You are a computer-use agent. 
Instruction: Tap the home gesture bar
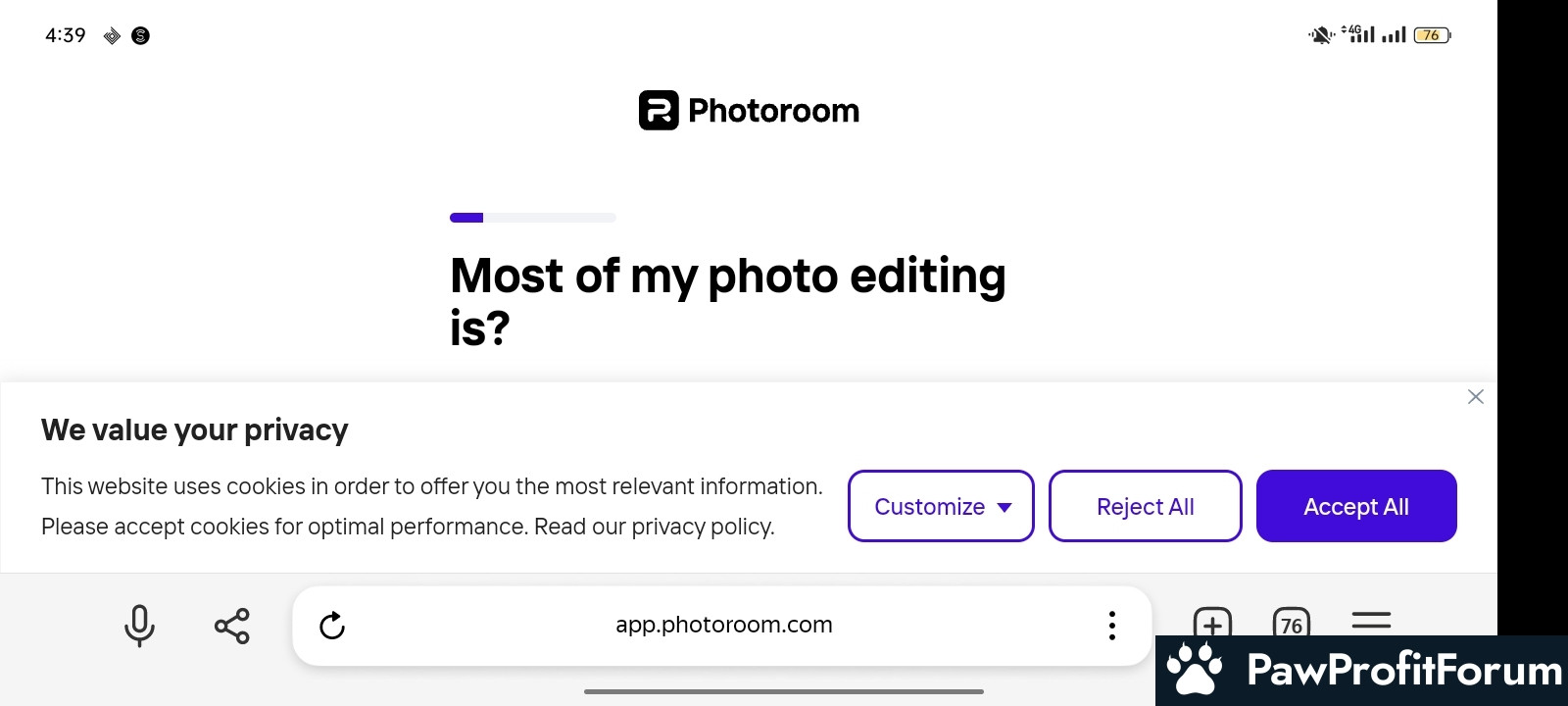784,691
